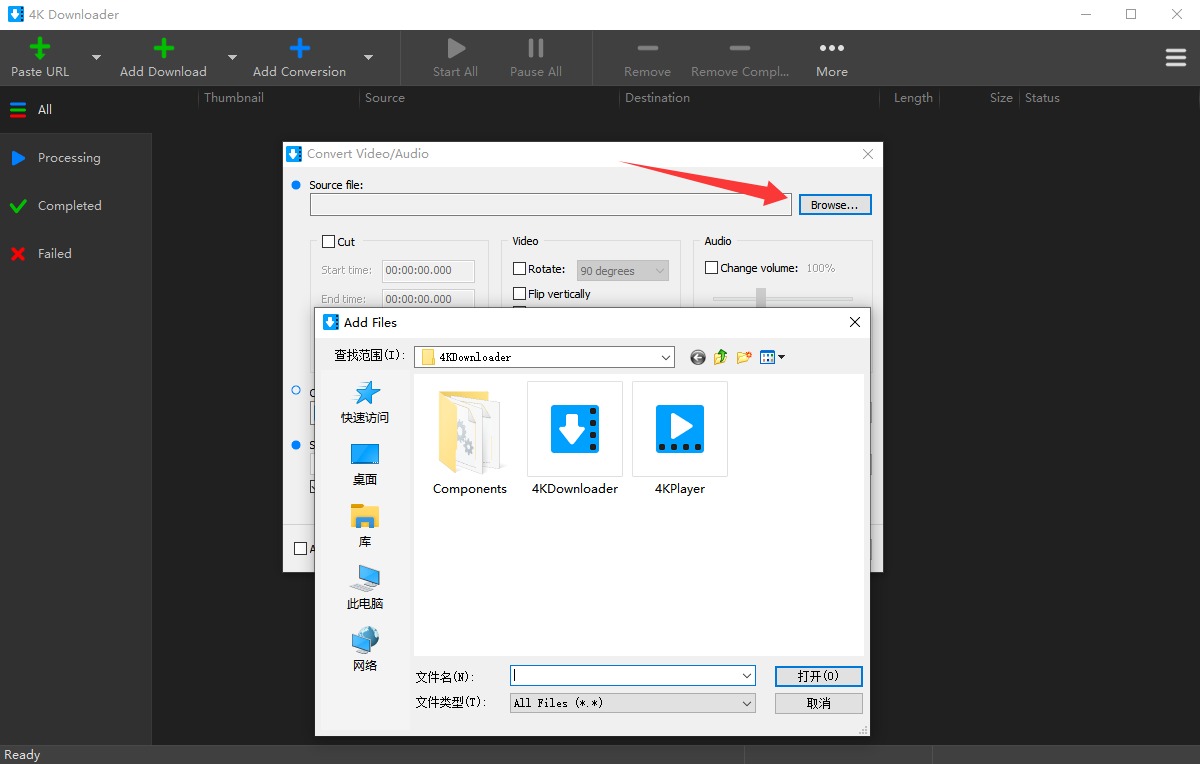Click the Destination column header
Viewport: 1200px width, 764px height.
(657, 98)
